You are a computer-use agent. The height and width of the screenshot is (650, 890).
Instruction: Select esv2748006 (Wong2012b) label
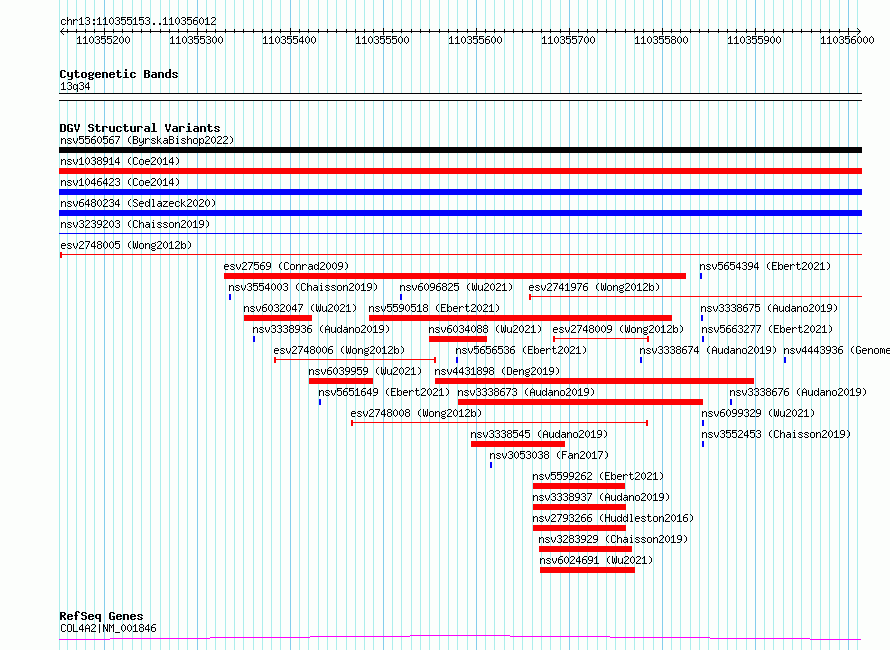tap(339, 350)
